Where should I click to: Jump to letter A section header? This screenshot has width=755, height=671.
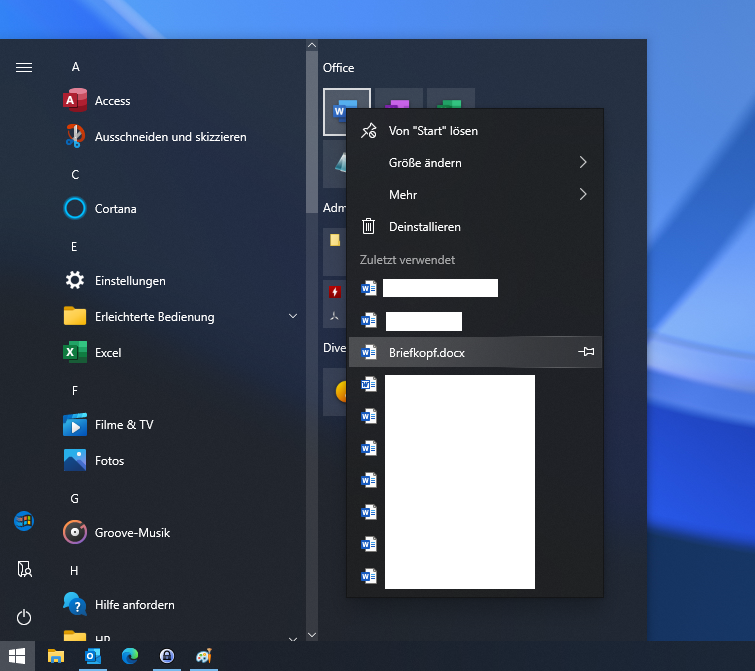[76, 67]
